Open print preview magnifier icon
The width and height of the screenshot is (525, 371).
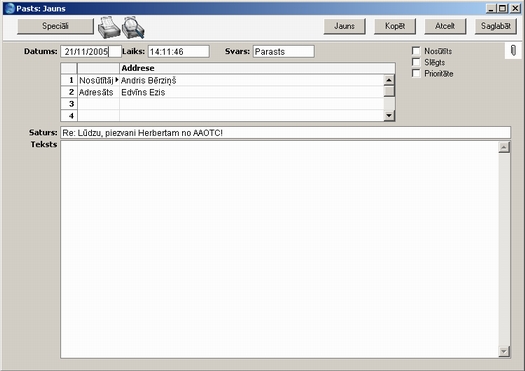pos(133,27)
